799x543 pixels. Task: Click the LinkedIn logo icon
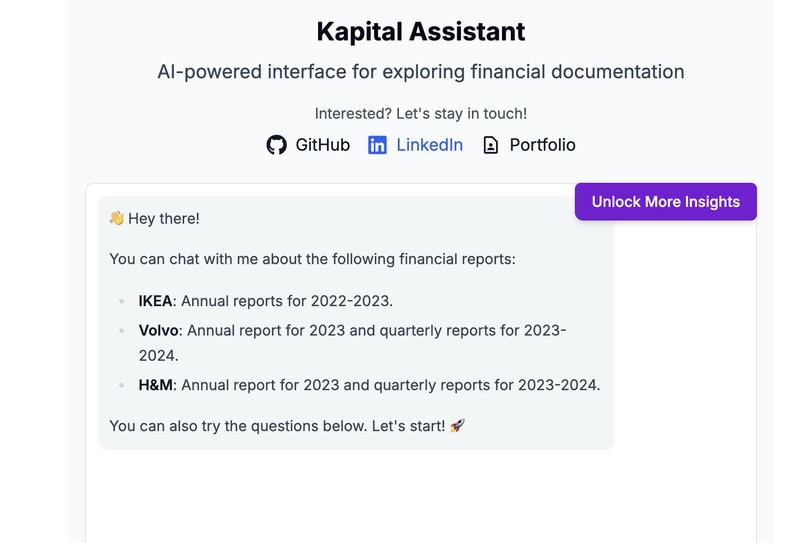(x=377, y=145)
